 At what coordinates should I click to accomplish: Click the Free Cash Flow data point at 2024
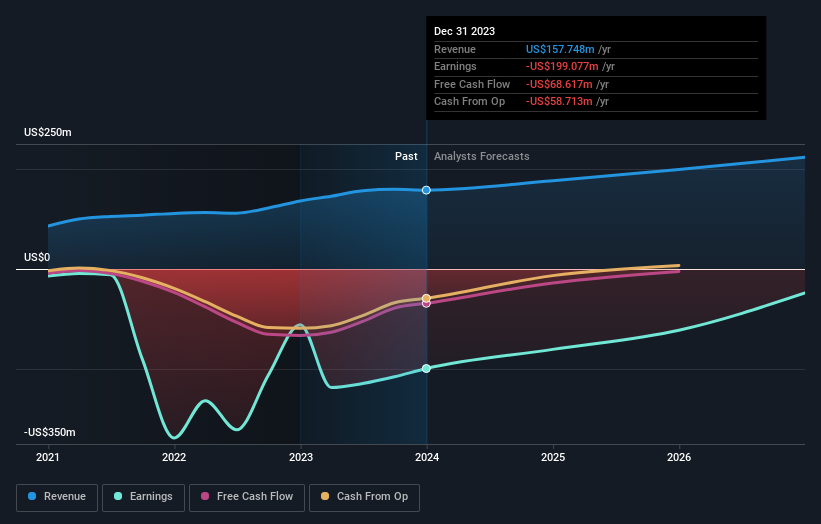coord(426,304)
